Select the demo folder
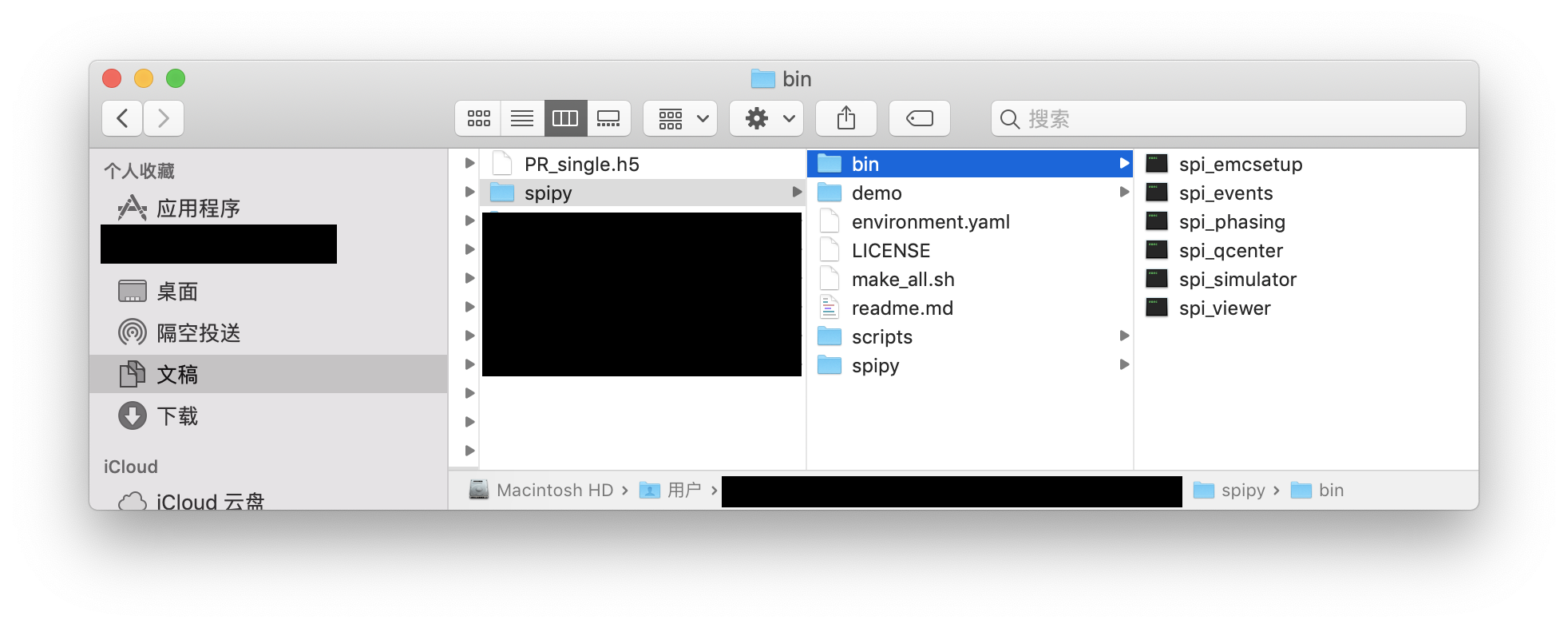The width and height of the screenshot is (1568, 628). pos(969,193)
